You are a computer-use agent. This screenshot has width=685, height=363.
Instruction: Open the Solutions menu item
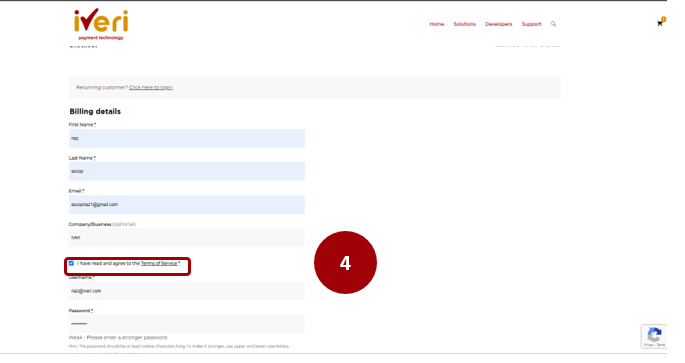pyautogui.click(x=464, y=24)
